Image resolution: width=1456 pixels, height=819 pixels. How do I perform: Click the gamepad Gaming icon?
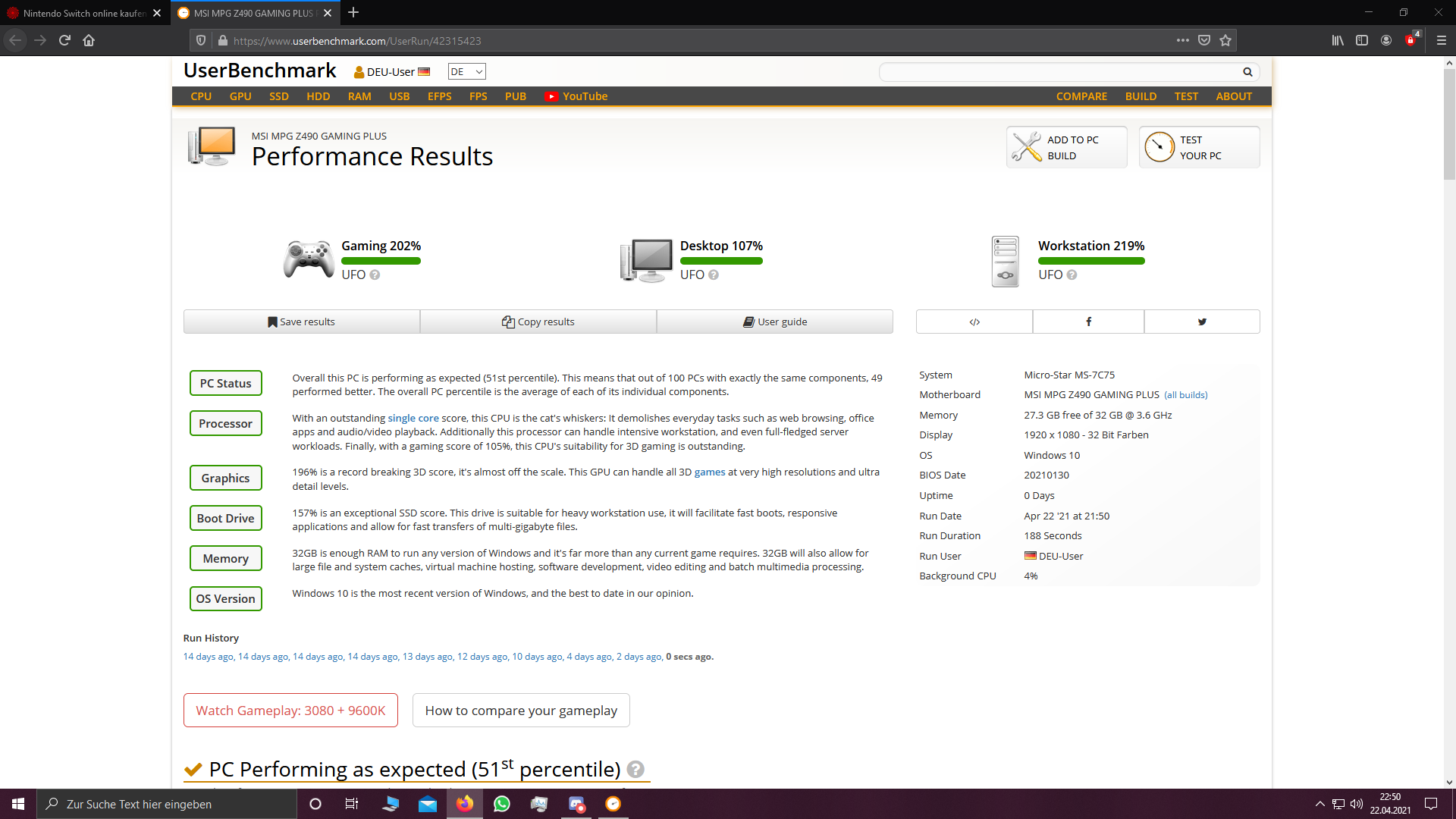308,259
